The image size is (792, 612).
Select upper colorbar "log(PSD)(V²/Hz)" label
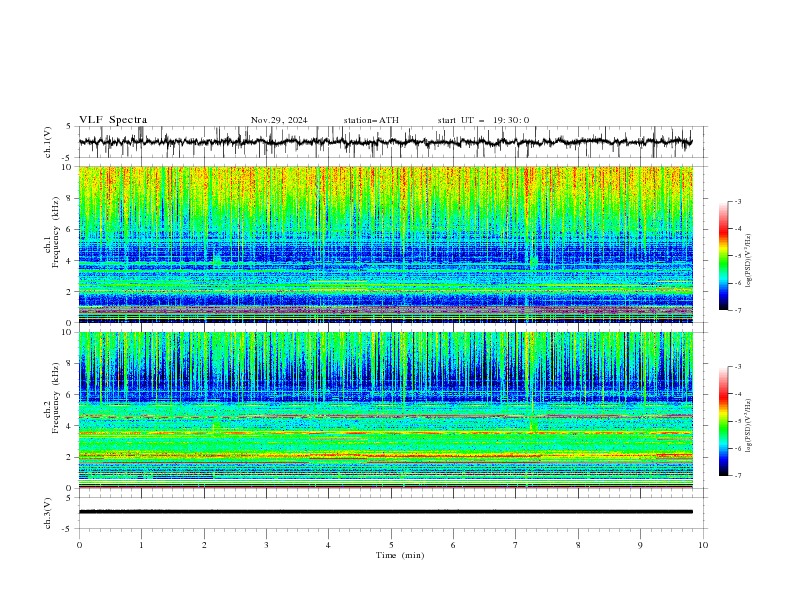[x=748, y=261]
